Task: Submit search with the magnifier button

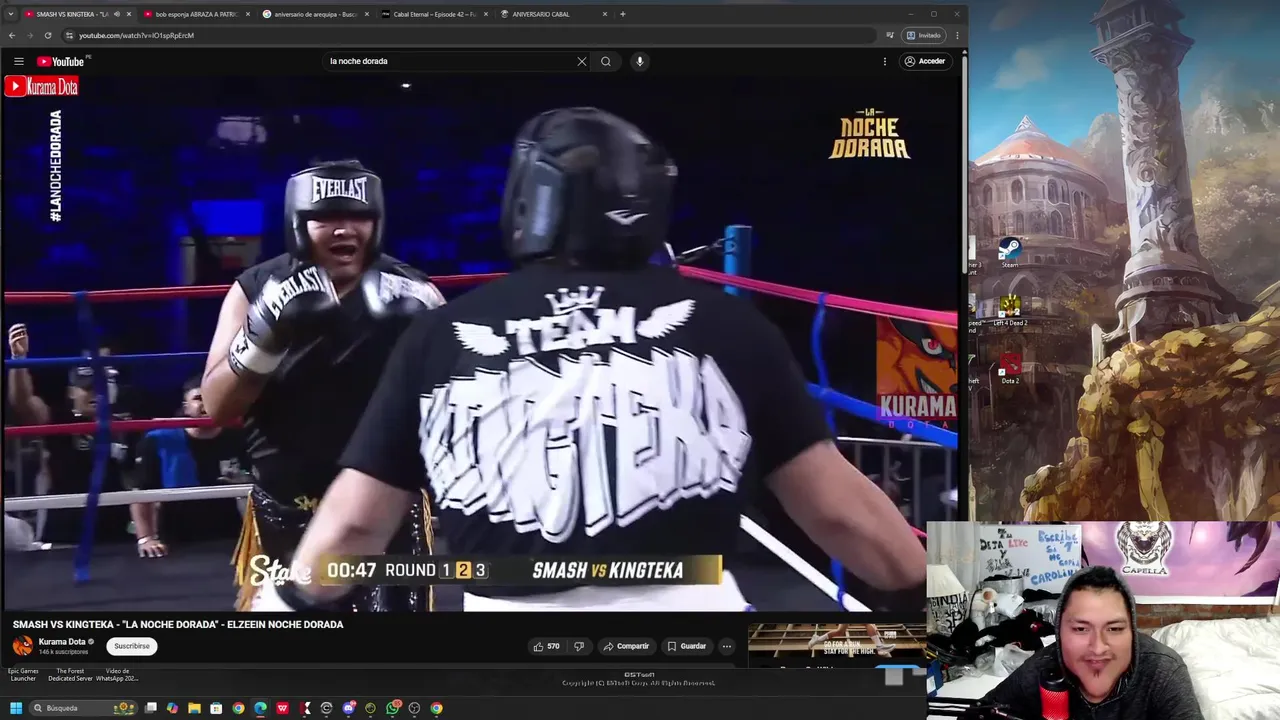Action: tap(606, 61)
